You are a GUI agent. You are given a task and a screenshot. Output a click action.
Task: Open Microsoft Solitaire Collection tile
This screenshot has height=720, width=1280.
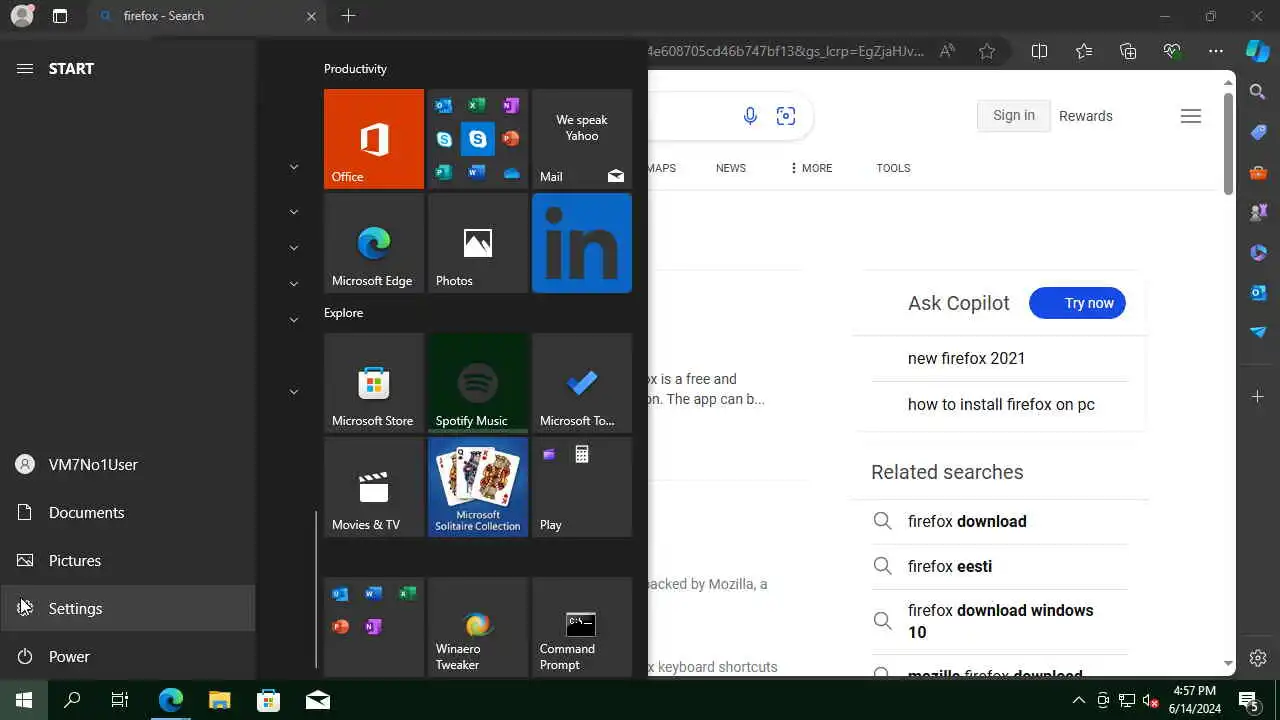click(478, 487)
